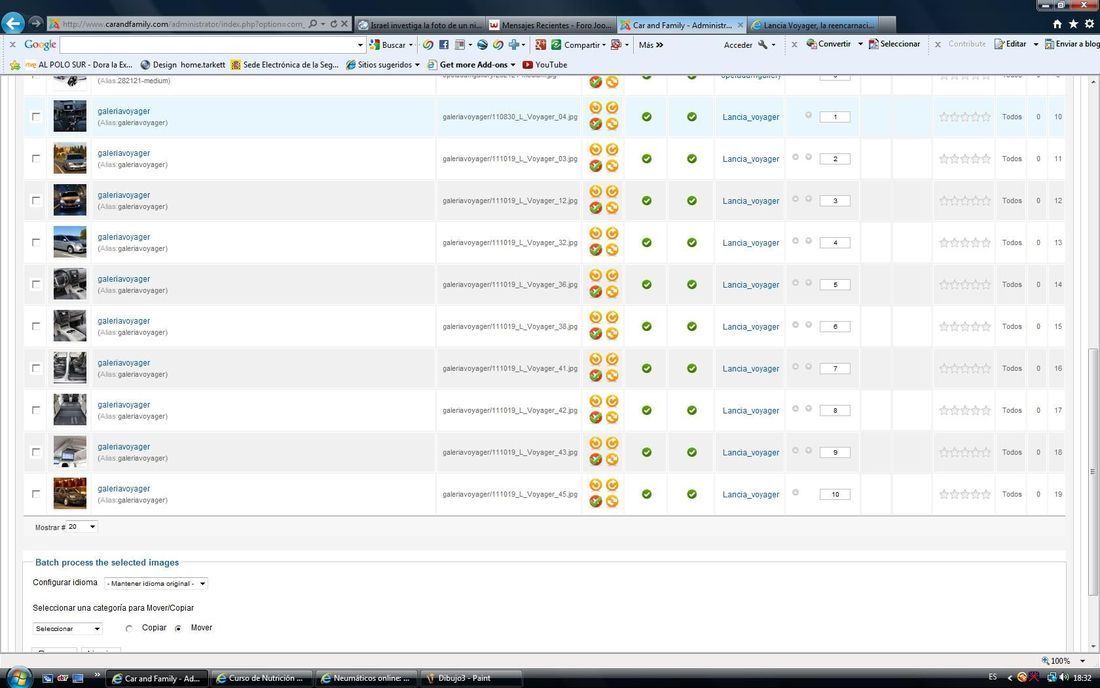Click the top-left orange icon for Voyager_41.jpg

[595, 360]
